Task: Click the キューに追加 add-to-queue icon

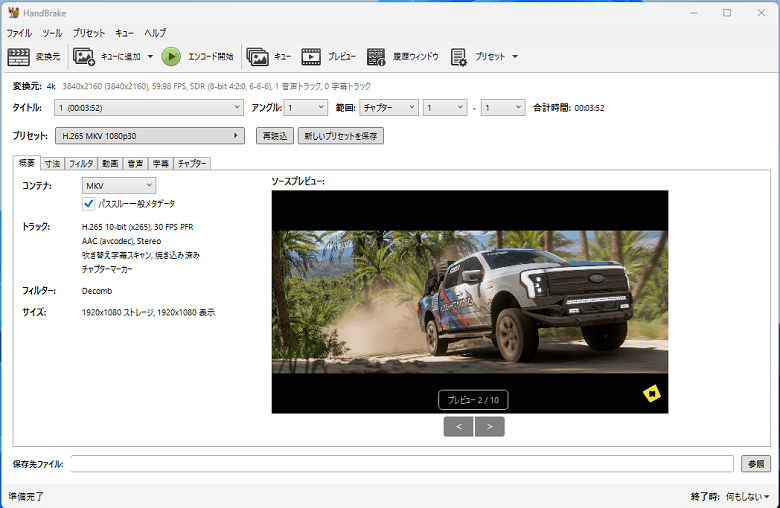Action: click(84, 57)
